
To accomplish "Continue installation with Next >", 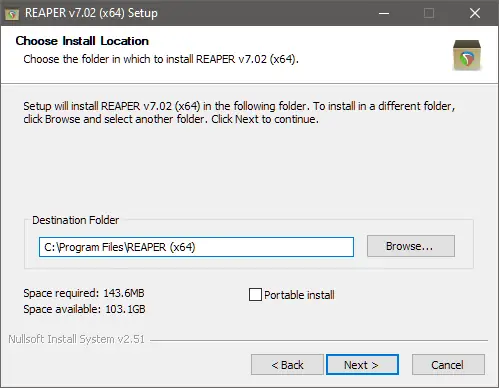I will pyautogui.click(x=362, y=365).
